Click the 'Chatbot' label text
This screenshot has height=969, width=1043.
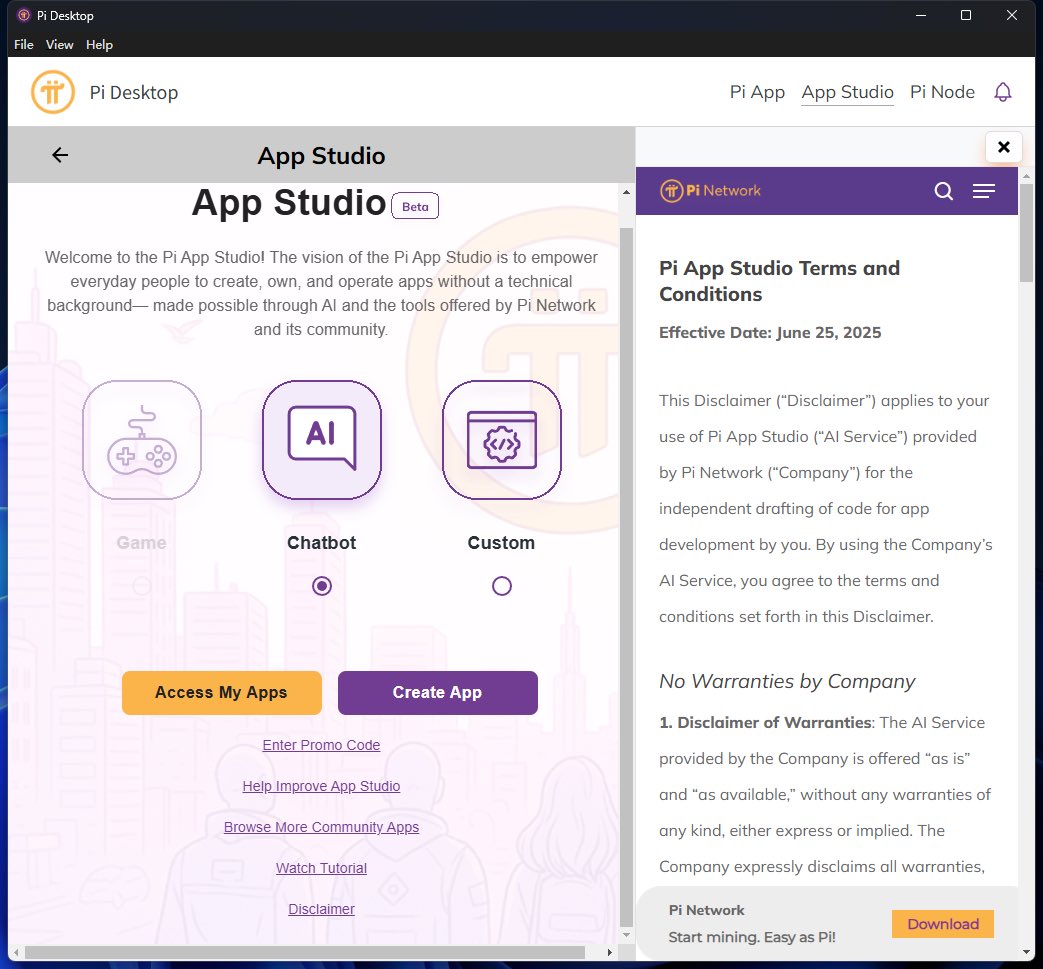tap(322, 543)
